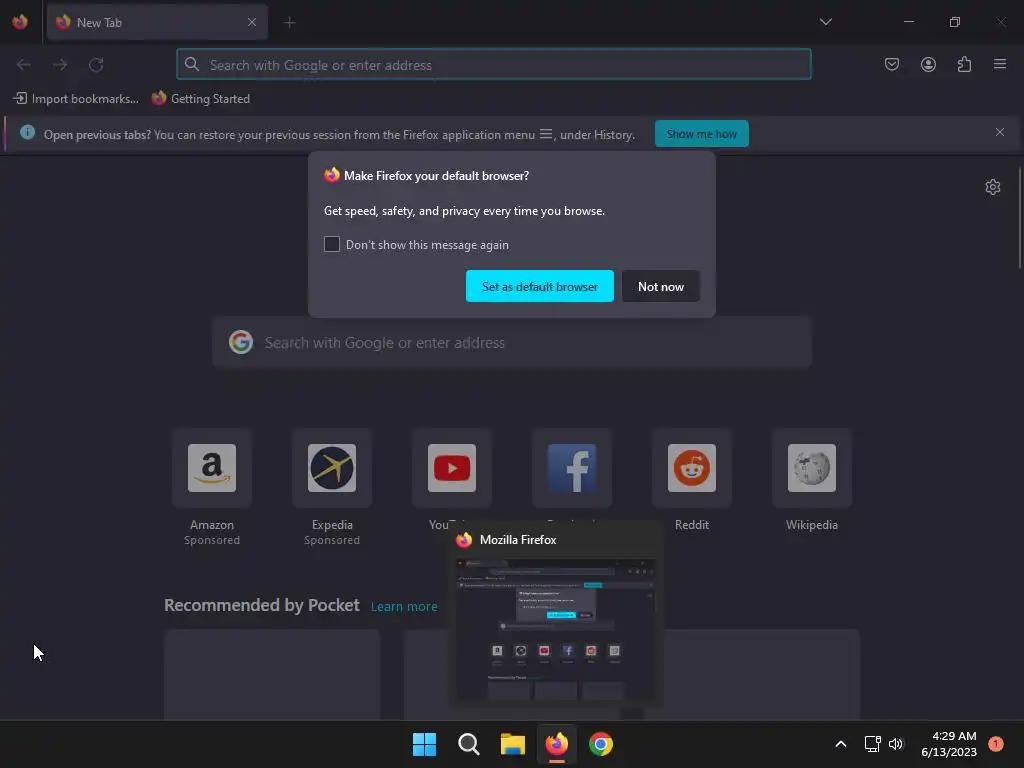Open the Facebook shortcut tile
Viewport: 1024px width, 768px height.
572,468
